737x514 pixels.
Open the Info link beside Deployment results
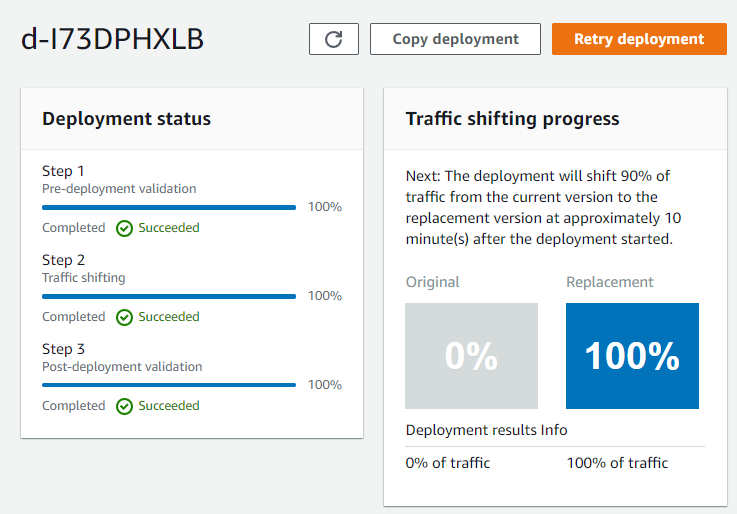554,430
